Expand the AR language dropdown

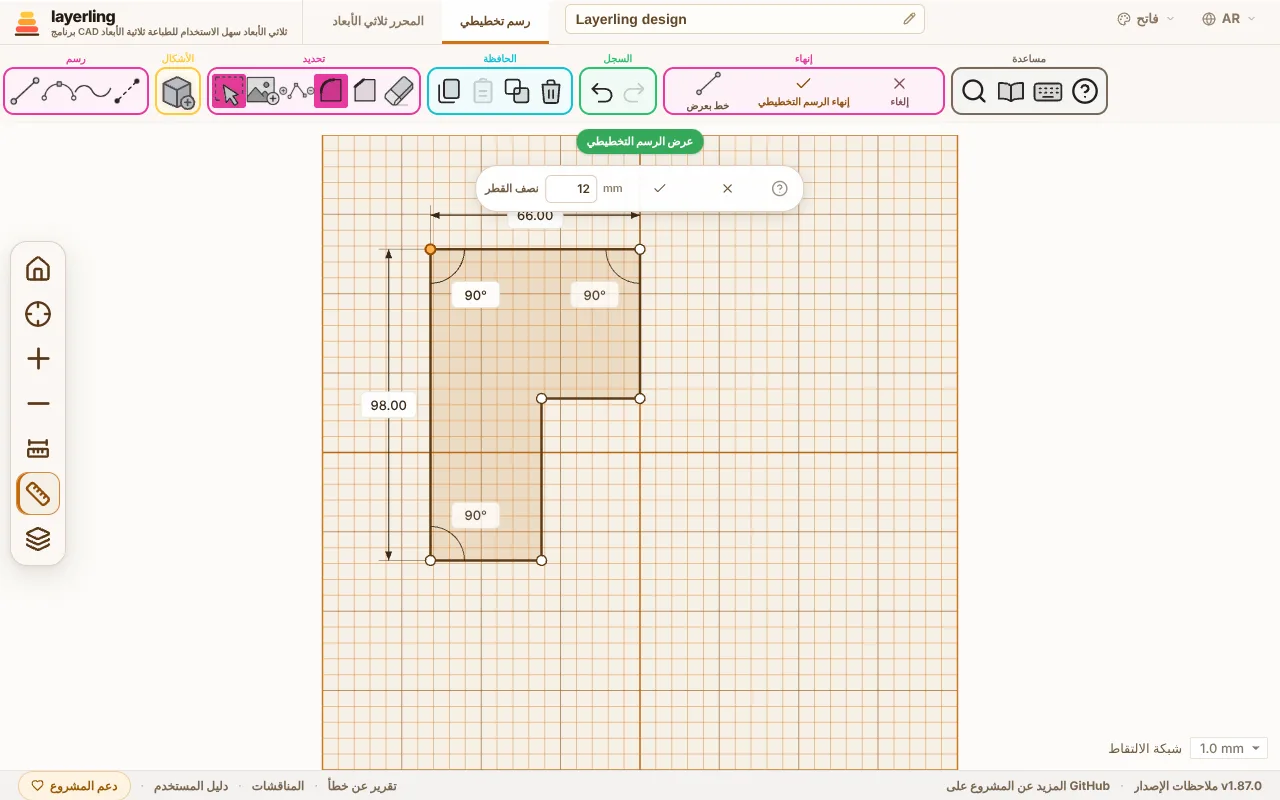click(1228, 19)
